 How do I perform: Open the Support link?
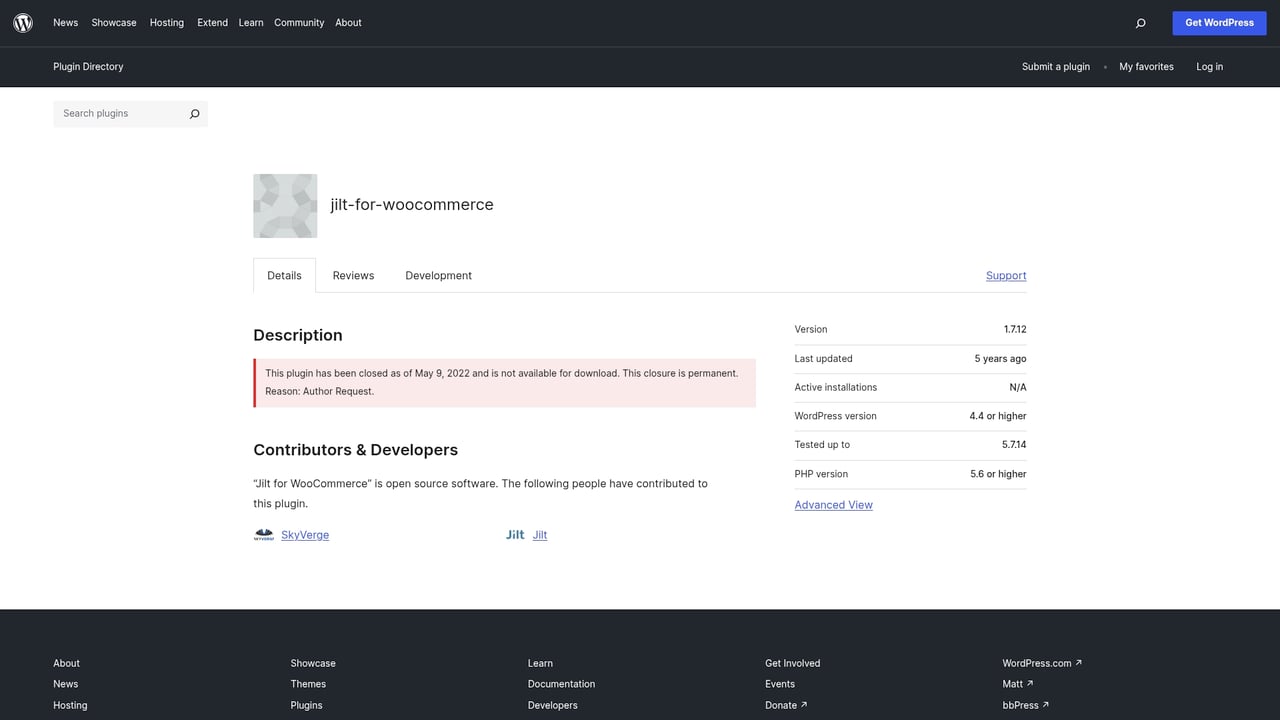click(1005, 275)
